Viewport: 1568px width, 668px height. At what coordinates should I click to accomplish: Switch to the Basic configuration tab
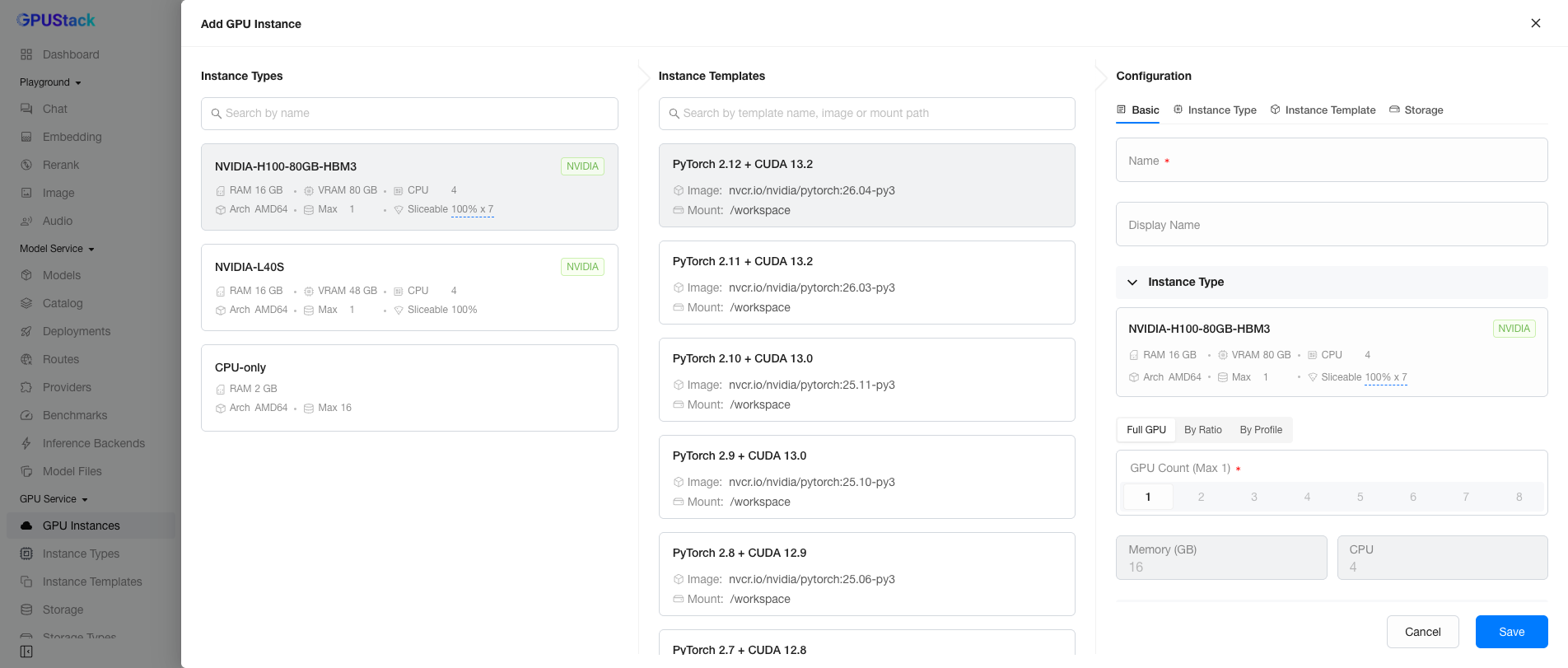(x=1137, y=110)
